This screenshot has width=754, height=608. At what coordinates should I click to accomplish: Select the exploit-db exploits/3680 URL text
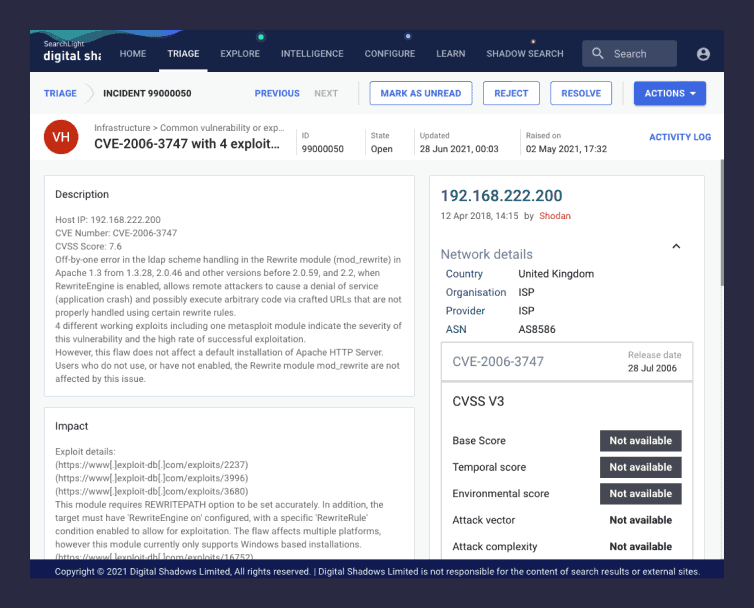click(x=151, y=492)
